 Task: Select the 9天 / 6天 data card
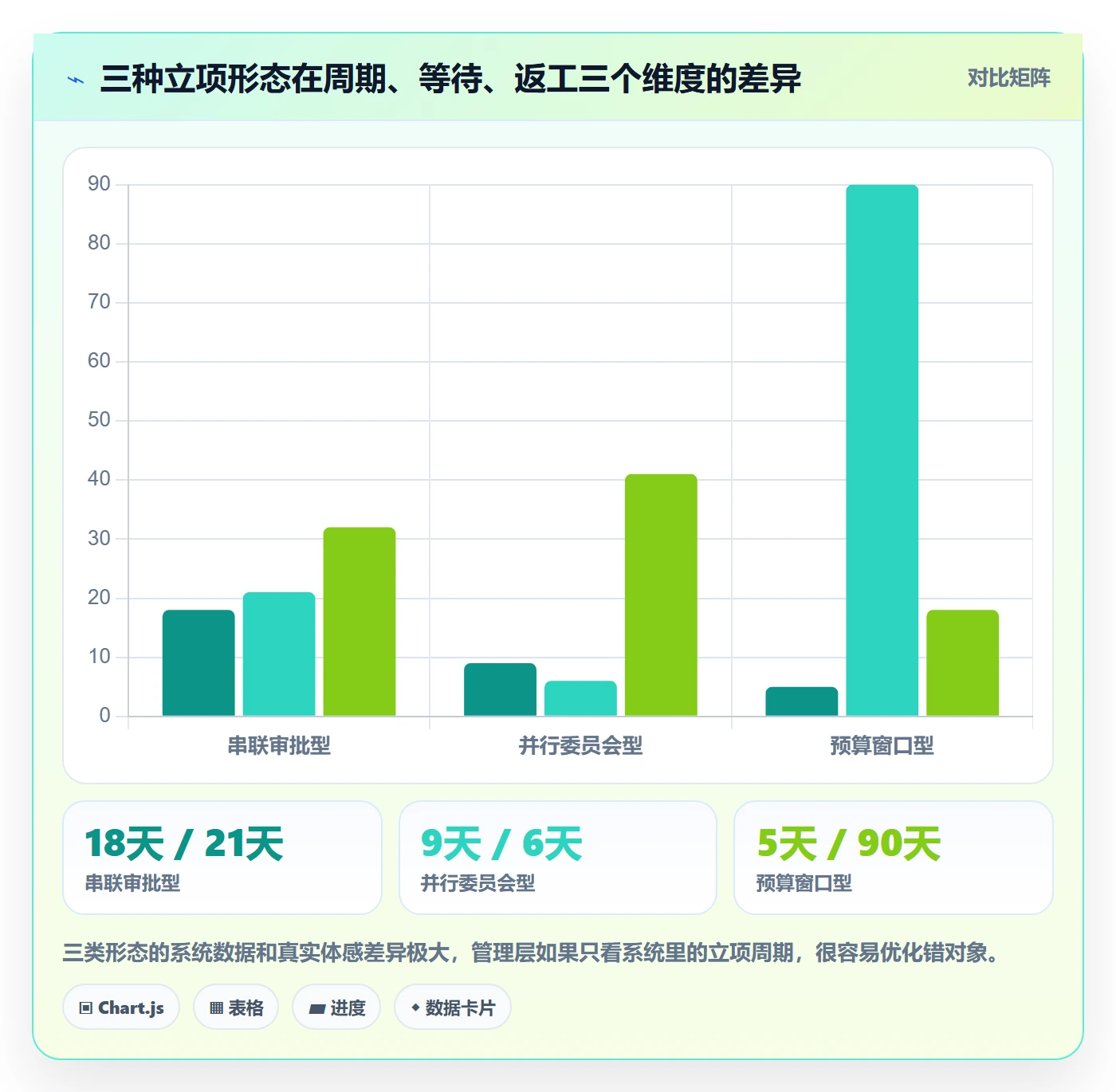pos(558,858)
